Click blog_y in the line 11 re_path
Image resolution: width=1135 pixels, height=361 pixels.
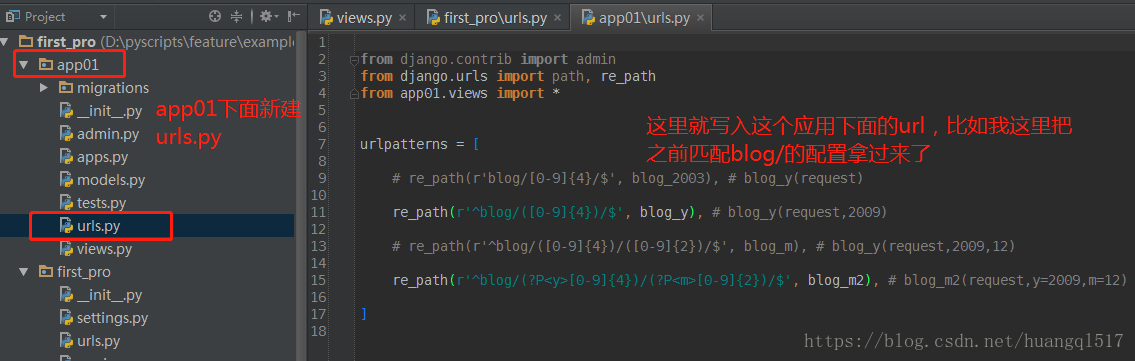664,212
